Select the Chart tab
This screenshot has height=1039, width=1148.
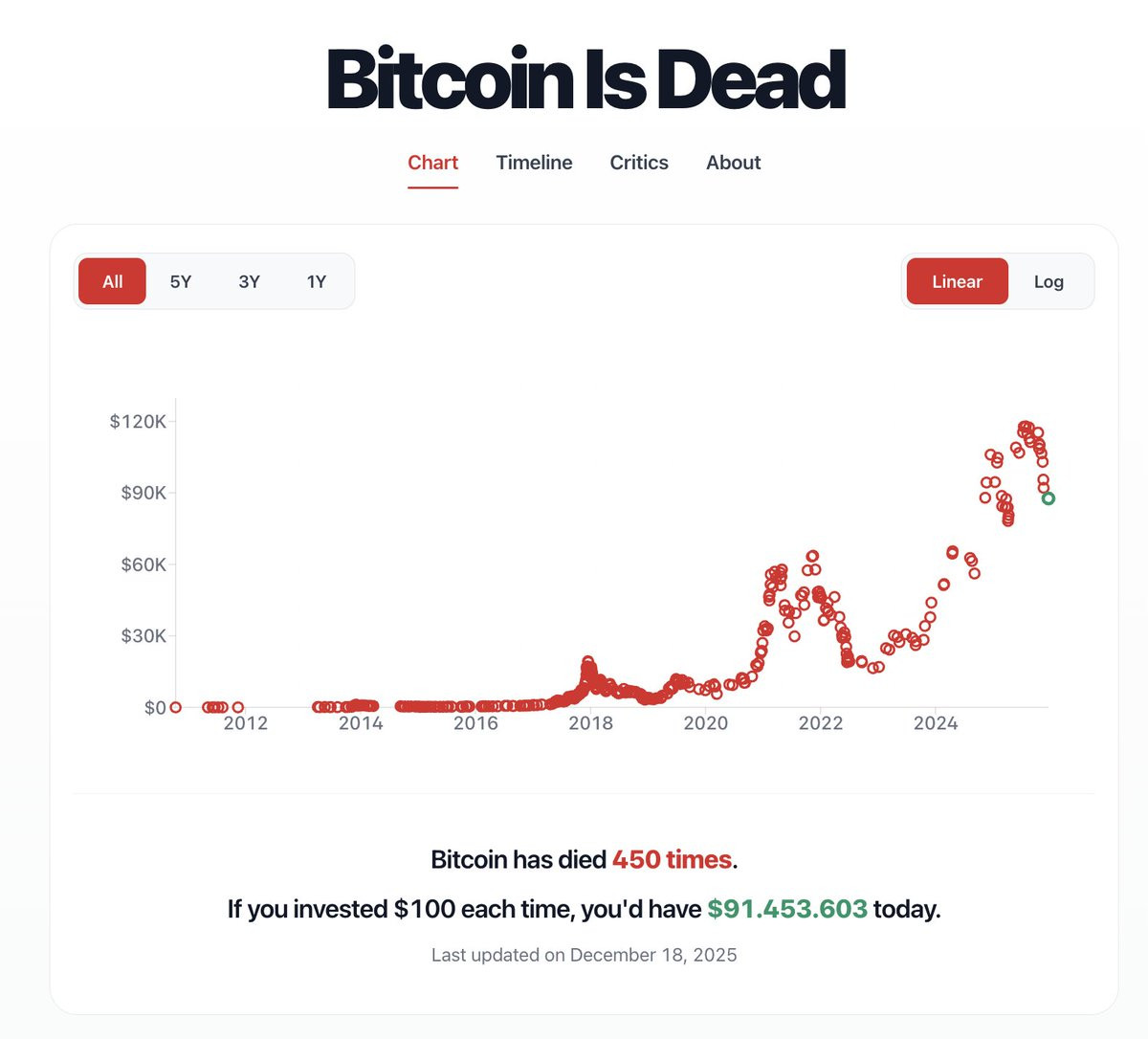click(432, 163)
